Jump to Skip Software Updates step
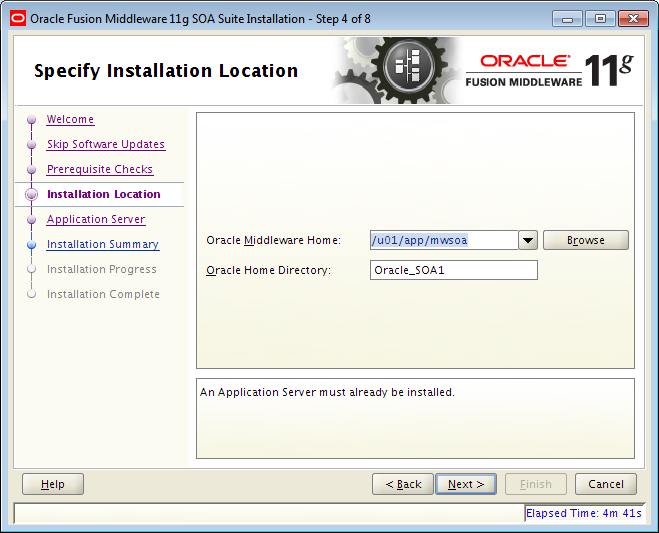The width and height of the screenshot is (659, 533). pyautogui.click(x=106, y=144)
